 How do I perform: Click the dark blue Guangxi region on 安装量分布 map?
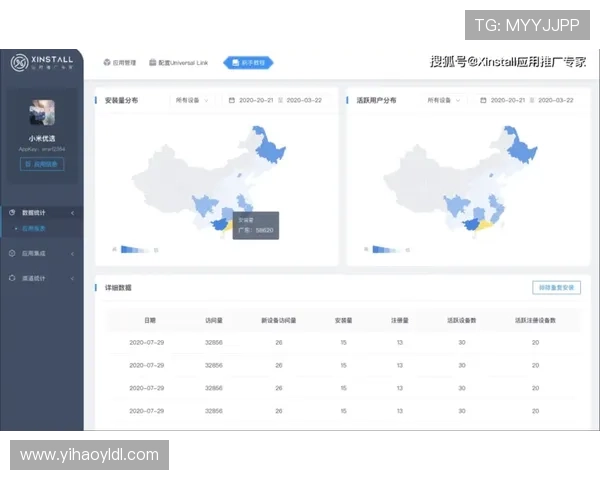[220, 224]
